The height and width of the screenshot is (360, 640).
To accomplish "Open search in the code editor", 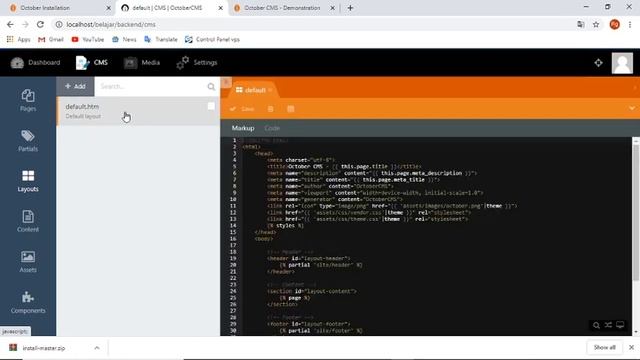I will pos(596,325).
